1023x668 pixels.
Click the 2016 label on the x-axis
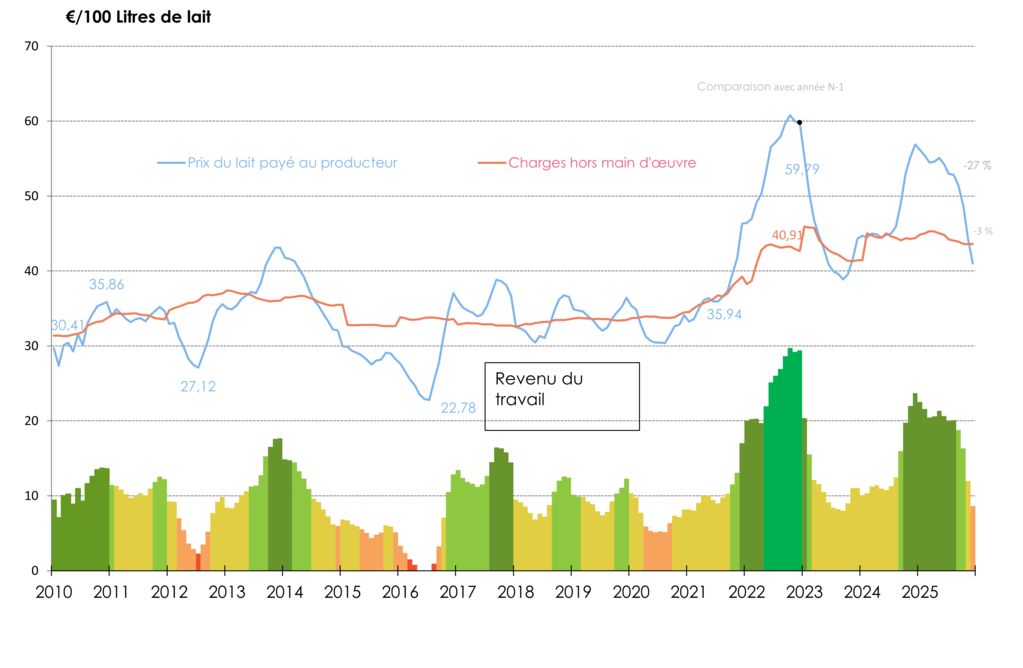(x=398, y=591)
